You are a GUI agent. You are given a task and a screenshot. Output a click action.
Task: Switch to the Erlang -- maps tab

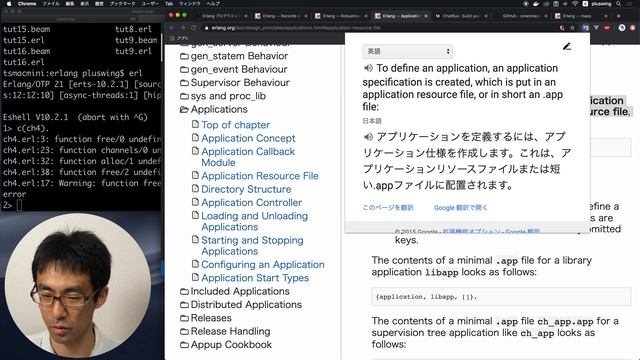[580, 16]
